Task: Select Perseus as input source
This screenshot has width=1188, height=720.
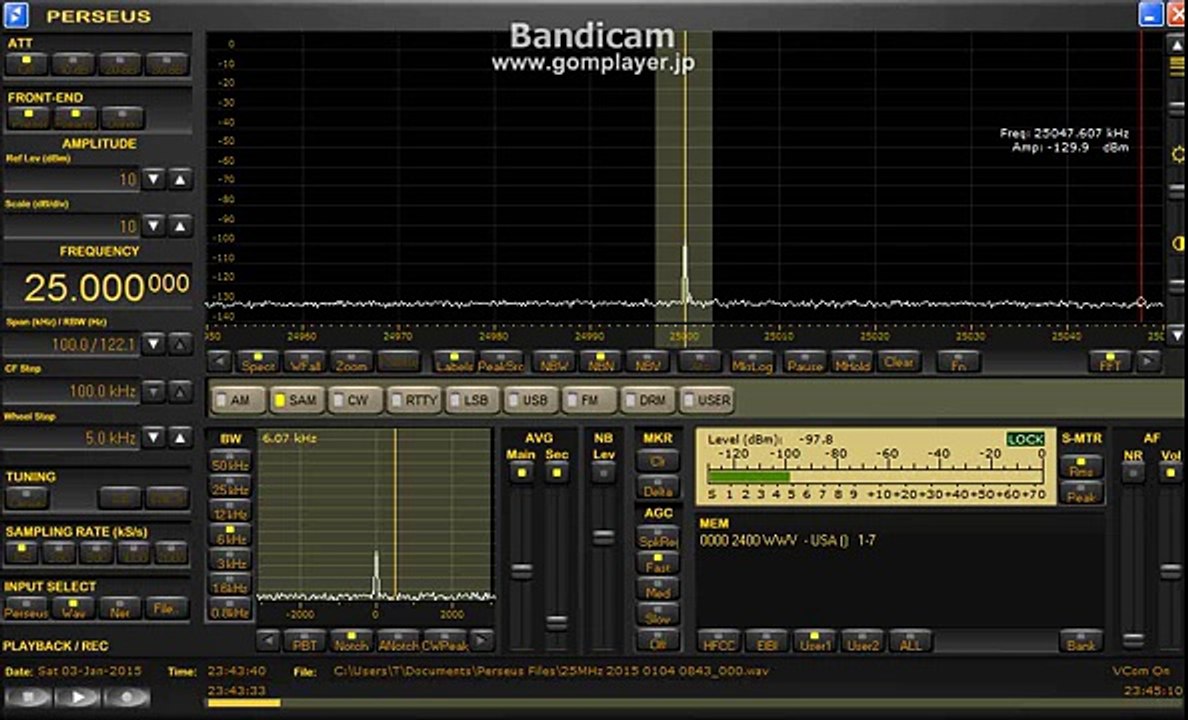Action: tap(26, 608)
